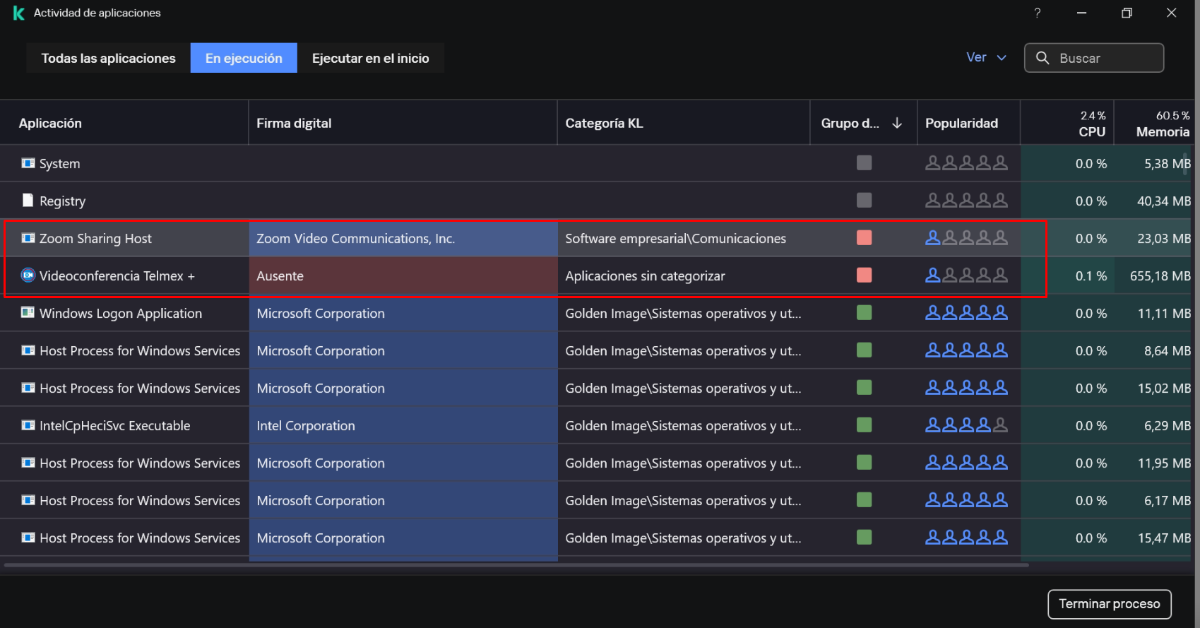Expand the Ver dropdown menu
Image resolution: width=1200 pixels, height=628 pixels.
(x=986, y=57)
